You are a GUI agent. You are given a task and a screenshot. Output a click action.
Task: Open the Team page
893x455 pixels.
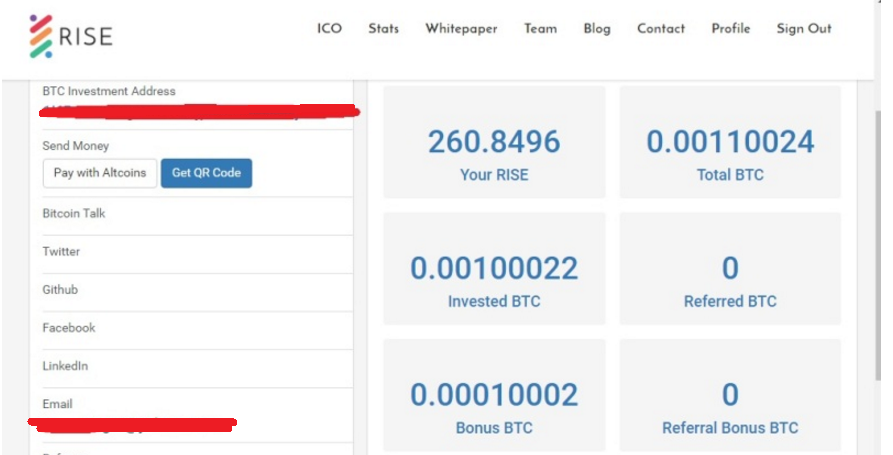click(540, 28)
